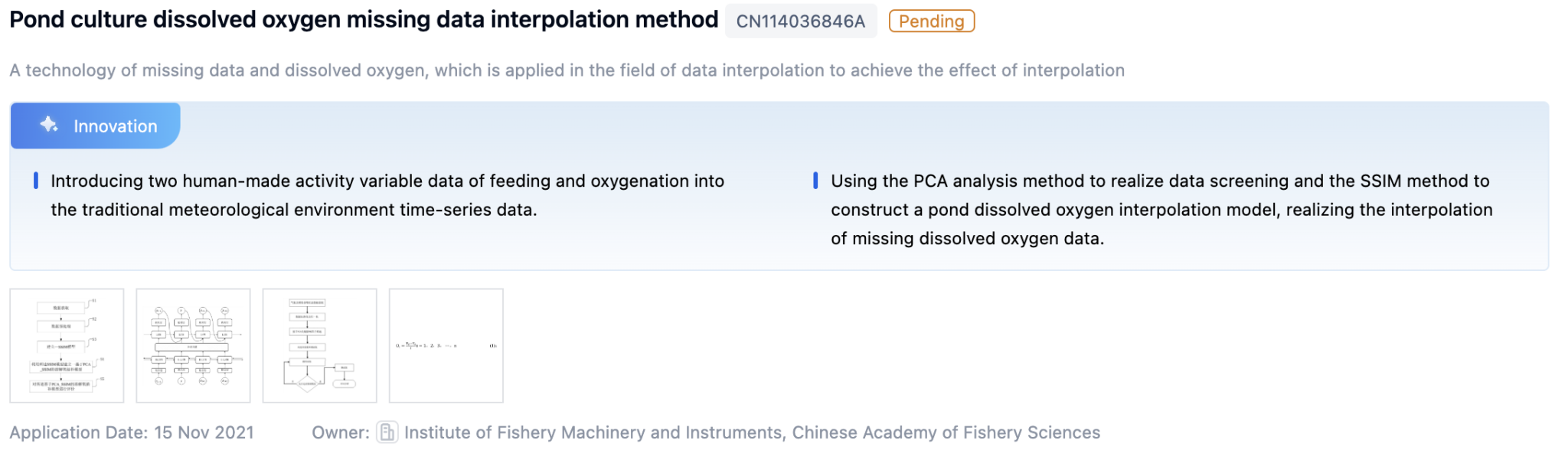This screenshot has width=1568, height=460.
Task: Click blue bullet marker before 'Using the PCA'
Action: tap(815, 181)
